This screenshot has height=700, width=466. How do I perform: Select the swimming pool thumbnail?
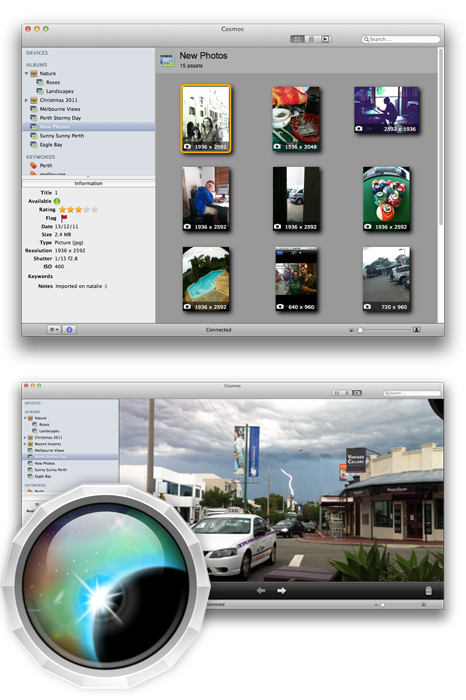[x=206, y=279]
